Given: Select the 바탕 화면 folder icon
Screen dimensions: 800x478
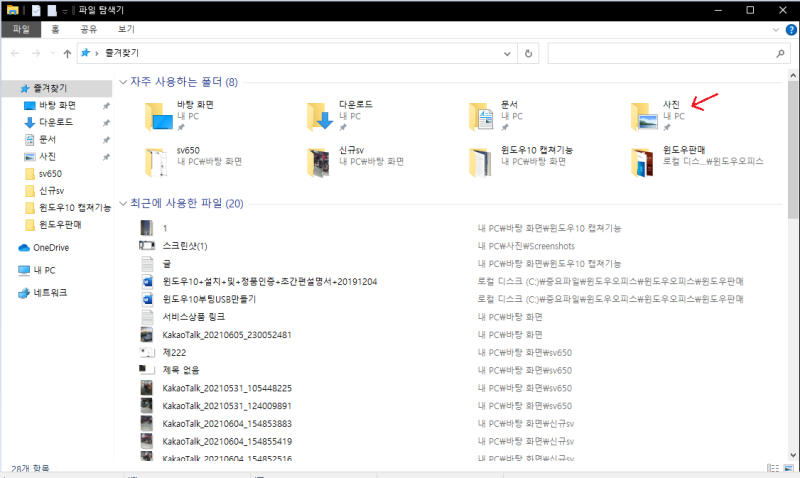Looking at the screenshot, I should 159,117.
